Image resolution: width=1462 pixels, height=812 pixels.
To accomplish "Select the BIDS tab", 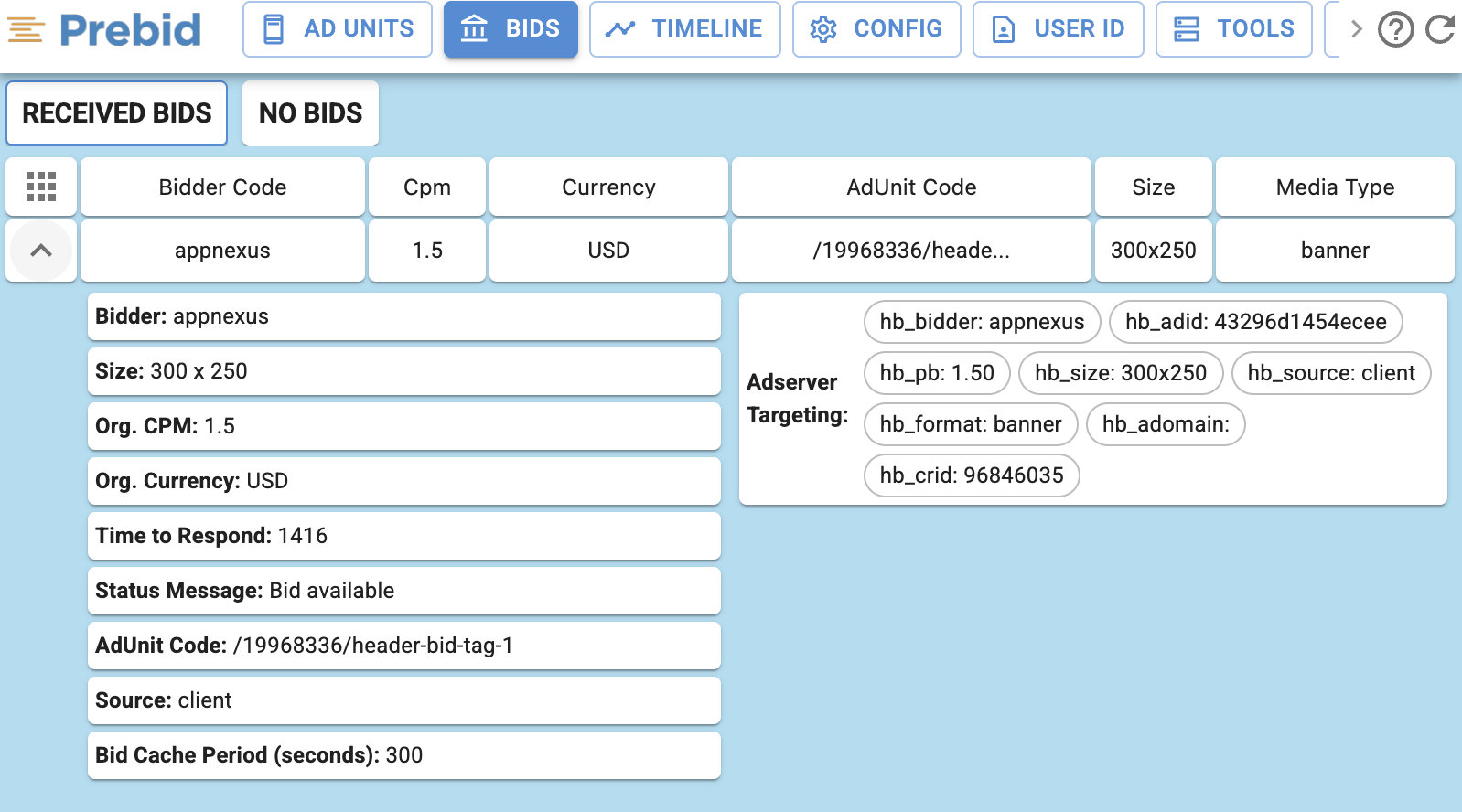I will 511,29.
